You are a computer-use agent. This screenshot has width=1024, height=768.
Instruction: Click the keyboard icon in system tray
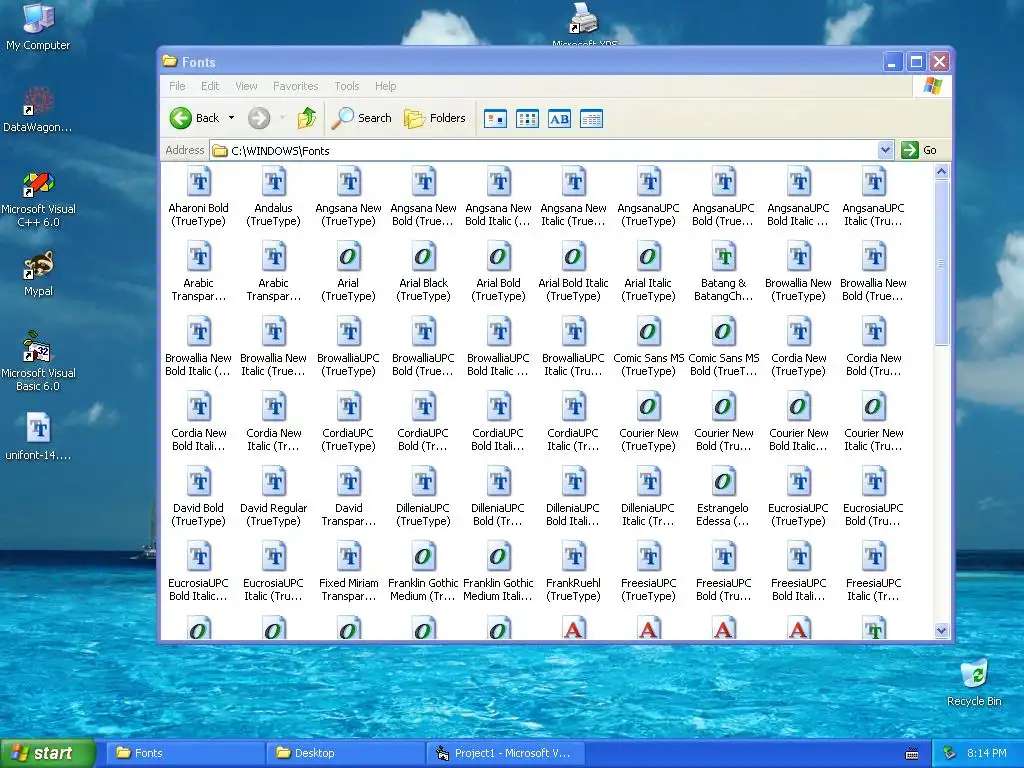[912, 754]
